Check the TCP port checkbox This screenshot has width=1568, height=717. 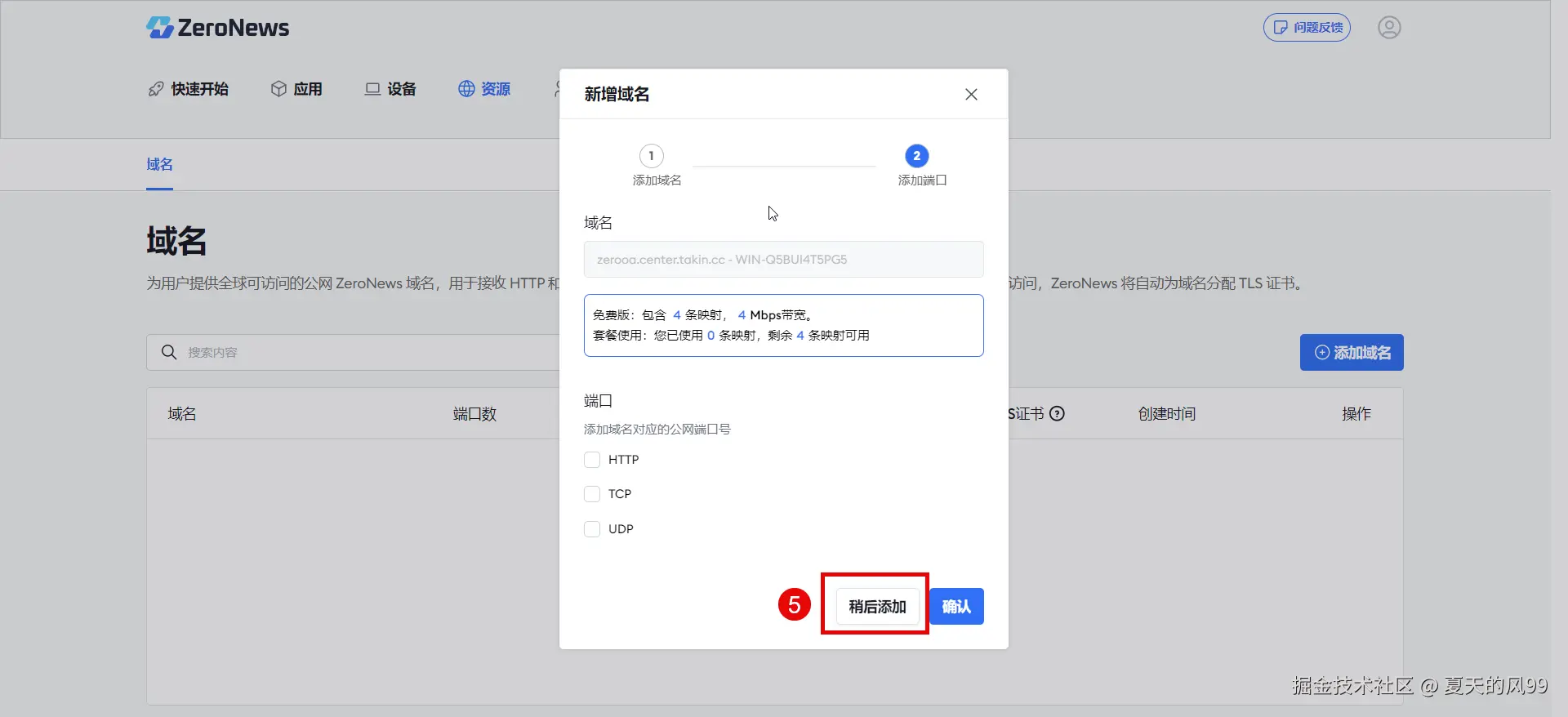pos(592,494)
